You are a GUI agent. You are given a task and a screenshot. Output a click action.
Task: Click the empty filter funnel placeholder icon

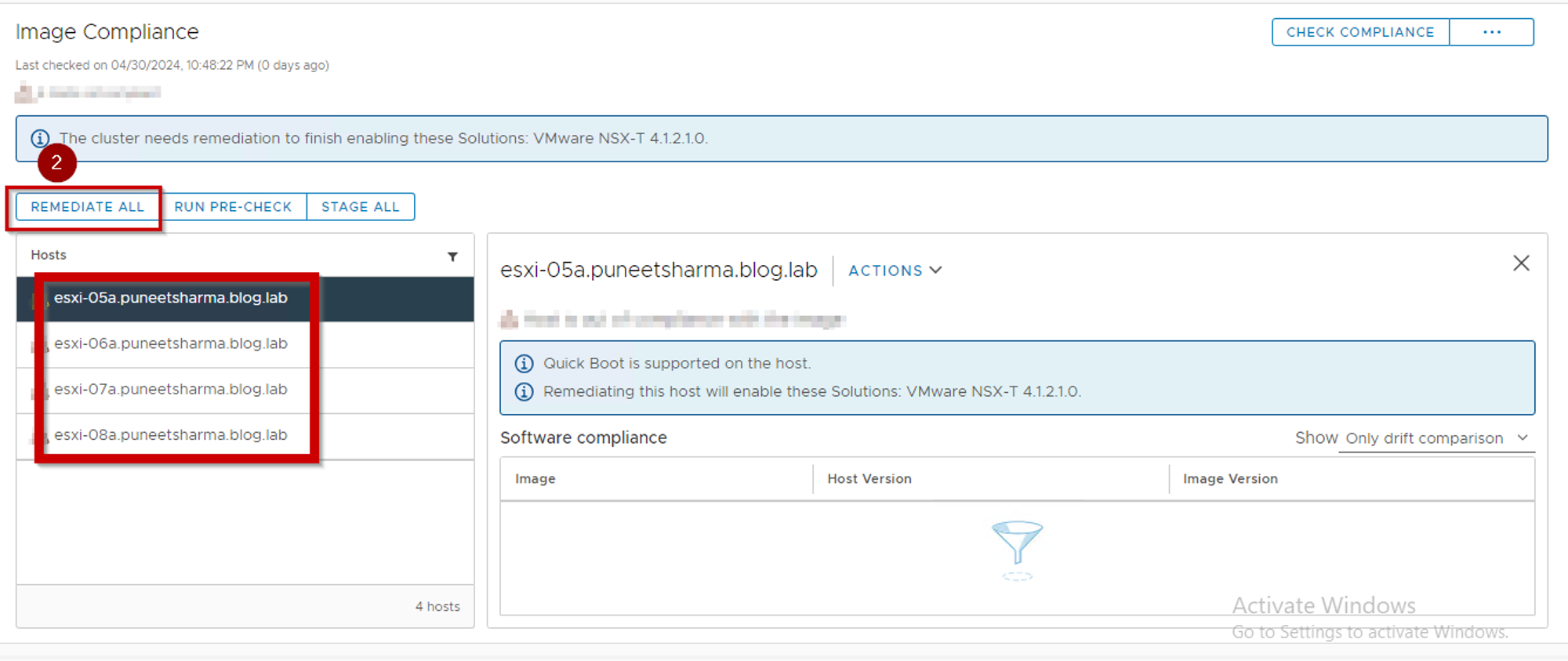click(x=1017, y=543)
